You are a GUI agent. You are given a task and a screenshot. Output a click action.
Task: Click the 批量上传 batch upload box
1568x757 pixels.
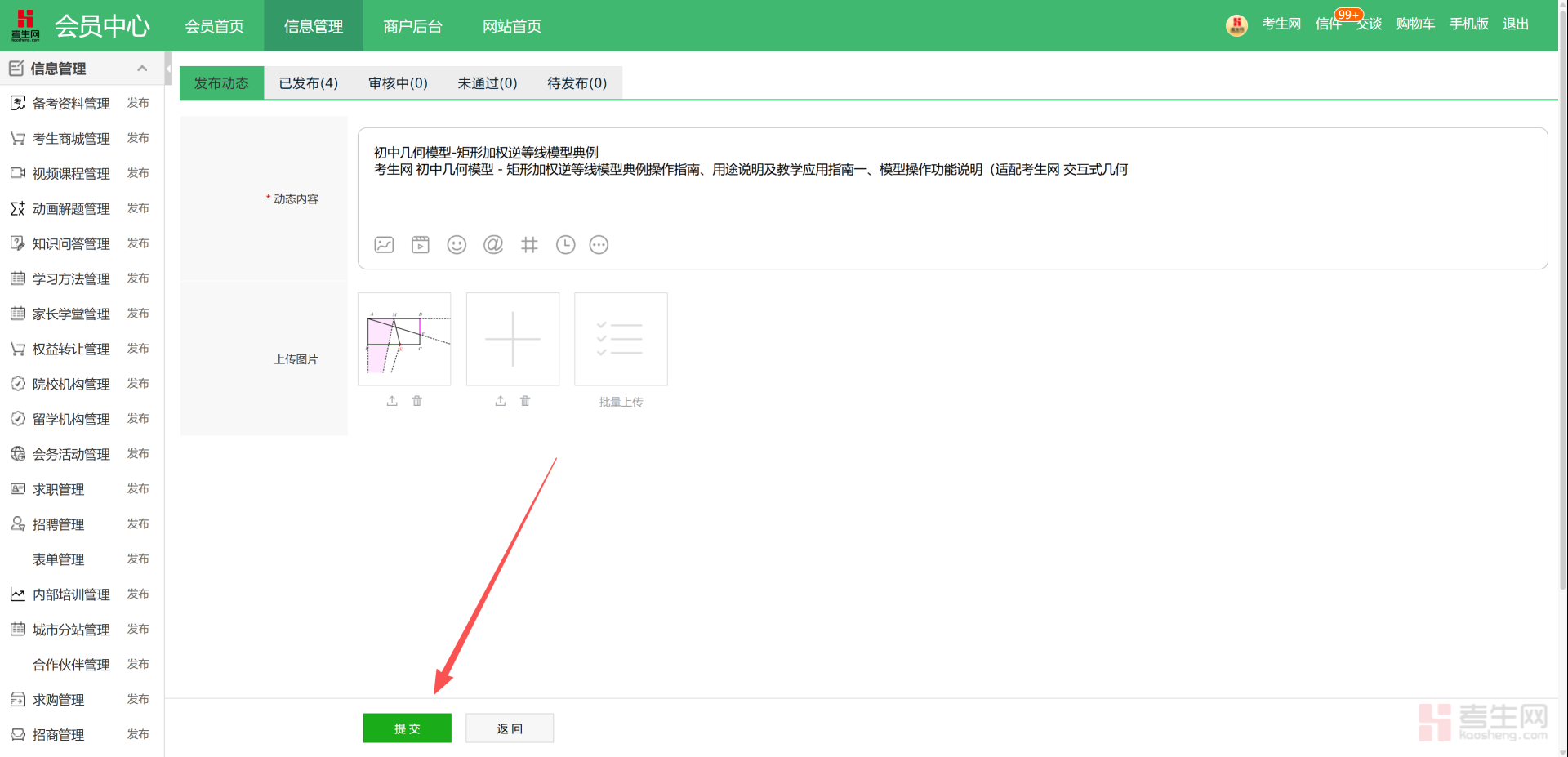coord(621,340)
